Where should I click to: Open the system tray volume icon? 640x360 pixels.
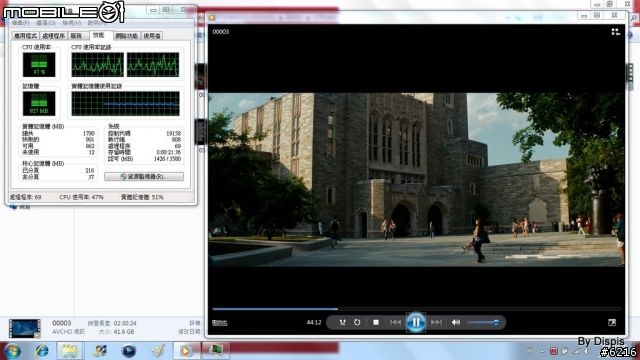[586, 351]
